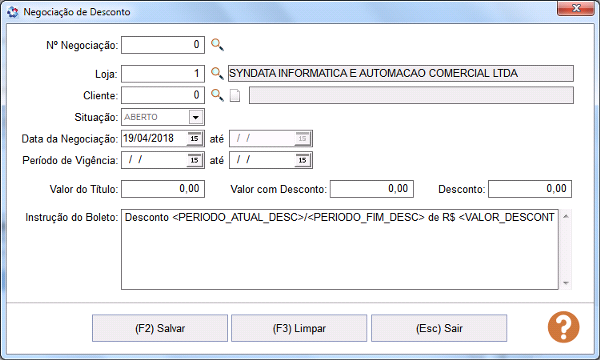The width and height of the screenshot is (600, 360).
Task: Click inside Instrução do Boleto text area
Action: (340, 249)
